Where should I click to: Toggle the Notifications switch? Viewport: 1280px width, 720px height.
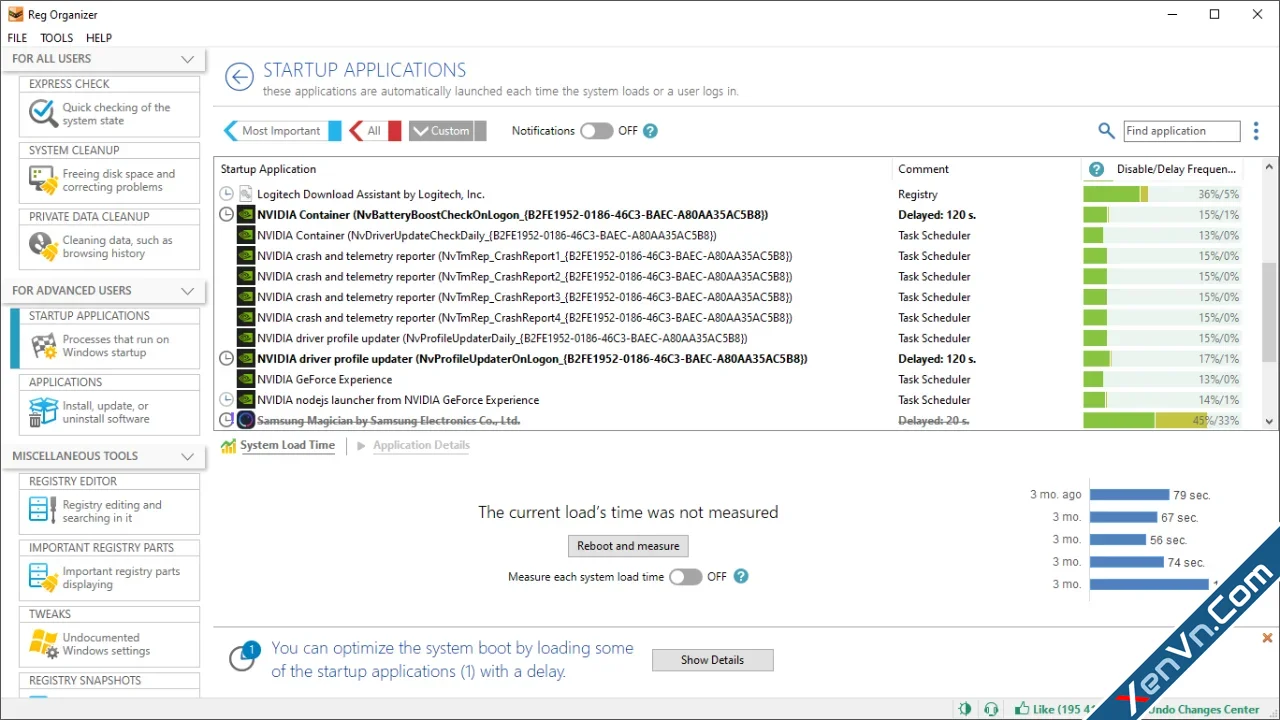pos(597,131)
